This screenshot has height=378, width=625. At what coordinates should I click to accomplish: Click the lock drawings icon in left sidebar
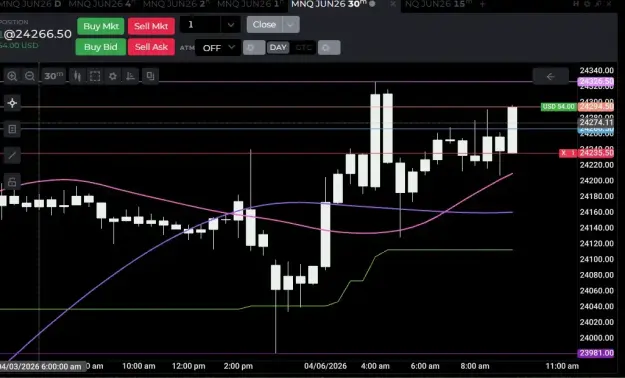12,182
